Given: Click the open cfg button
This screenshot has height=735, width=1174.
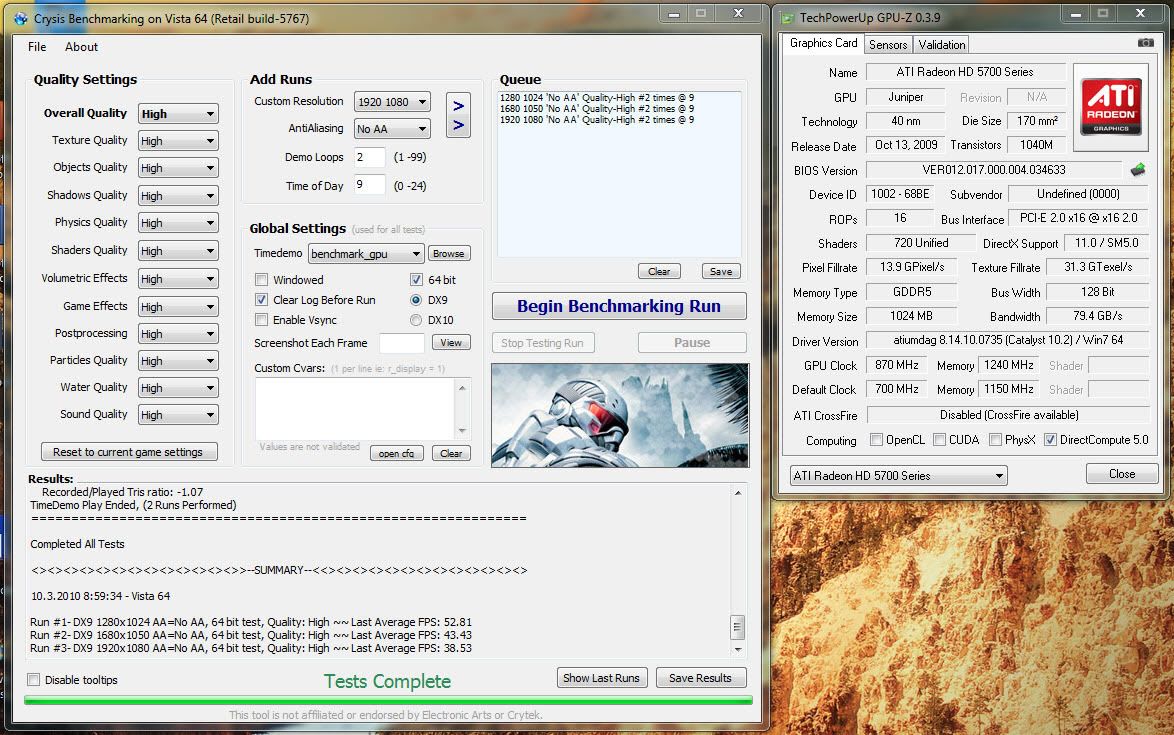Looking at the screenshot, I should (397, 454).
